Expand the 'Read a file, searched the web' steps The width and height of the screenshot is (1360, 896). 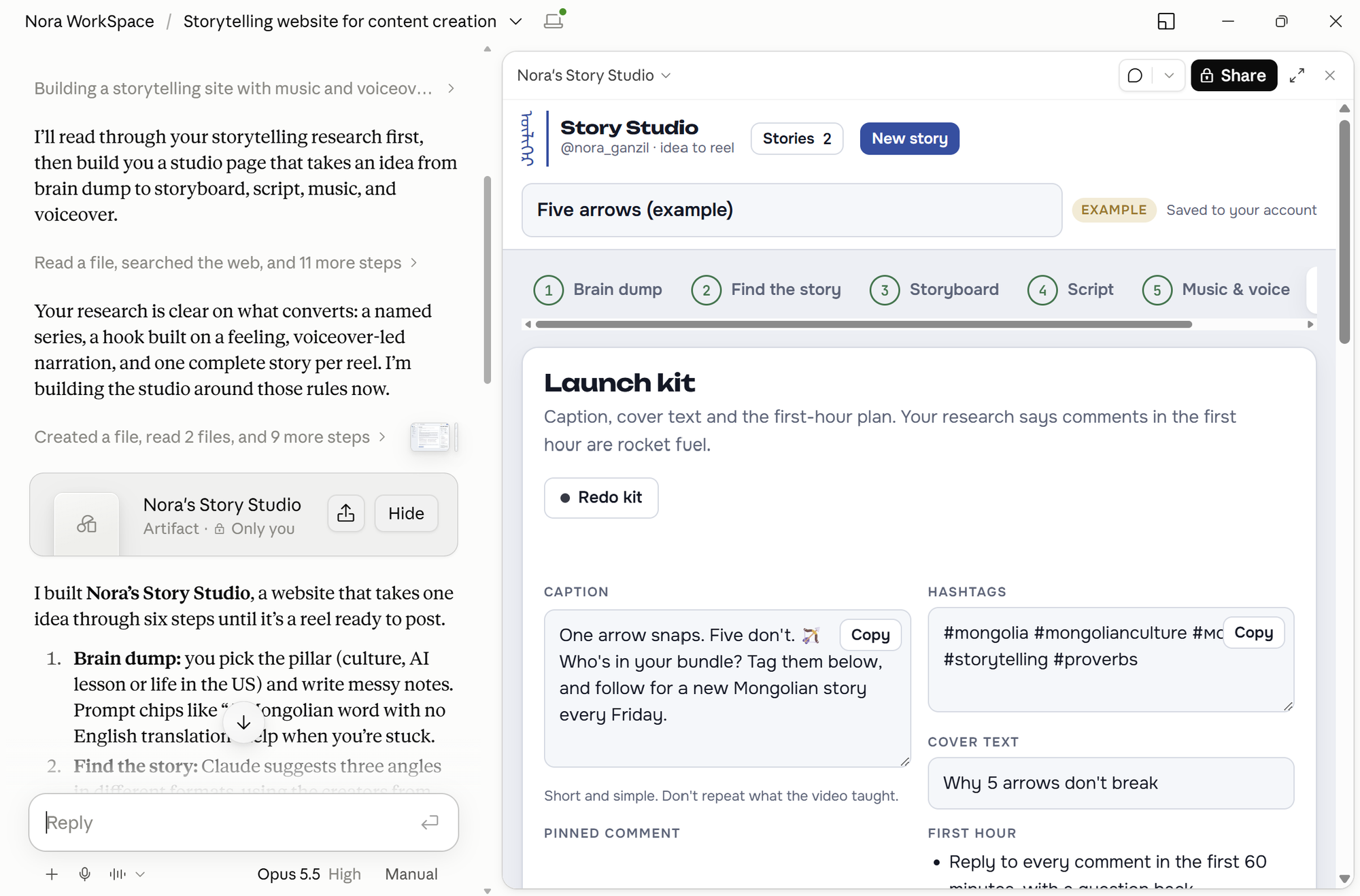pos(226,263)
